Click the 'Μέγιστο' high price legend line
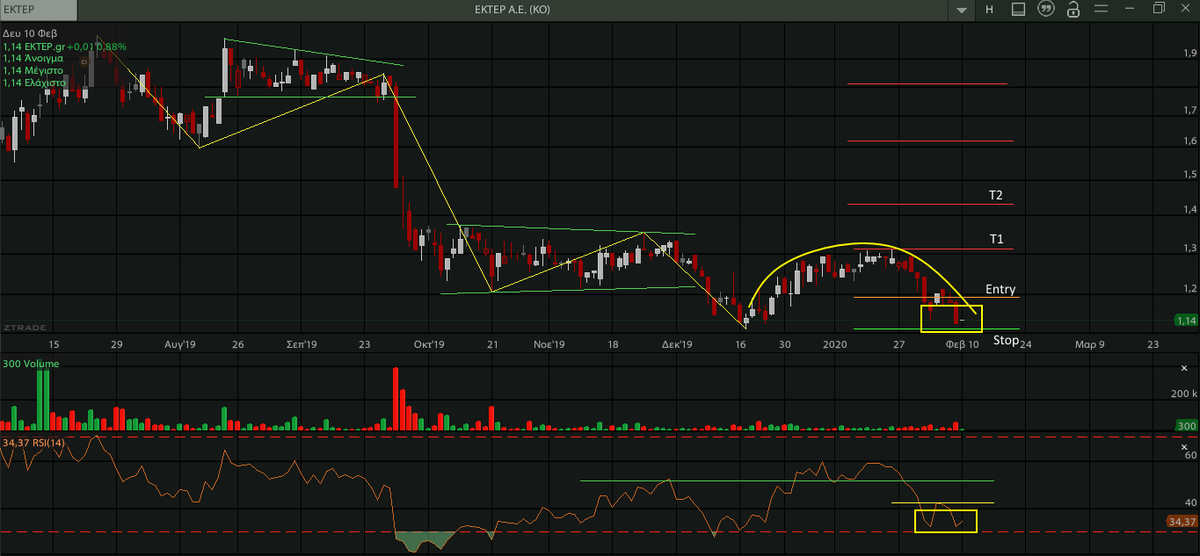Viewport: 1200px width, 556px height. click(x=33, y=71)
